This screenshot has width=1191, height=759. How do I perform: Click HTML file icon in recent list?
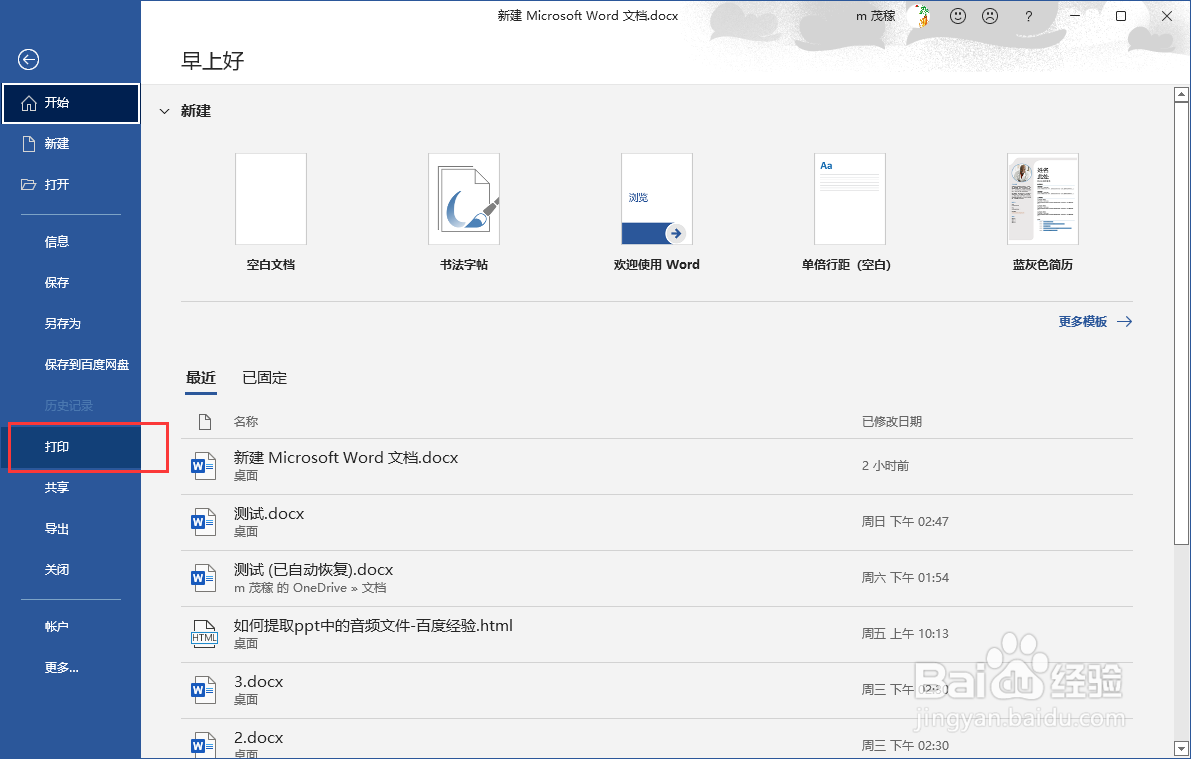coord(204,634)
